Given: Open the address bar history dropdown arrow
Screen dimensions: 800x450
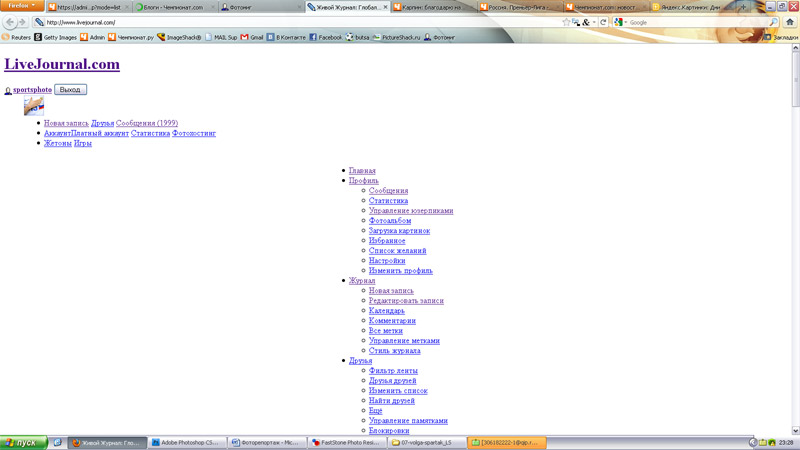Looking at the screenshot, I should [x=594, y=22].
